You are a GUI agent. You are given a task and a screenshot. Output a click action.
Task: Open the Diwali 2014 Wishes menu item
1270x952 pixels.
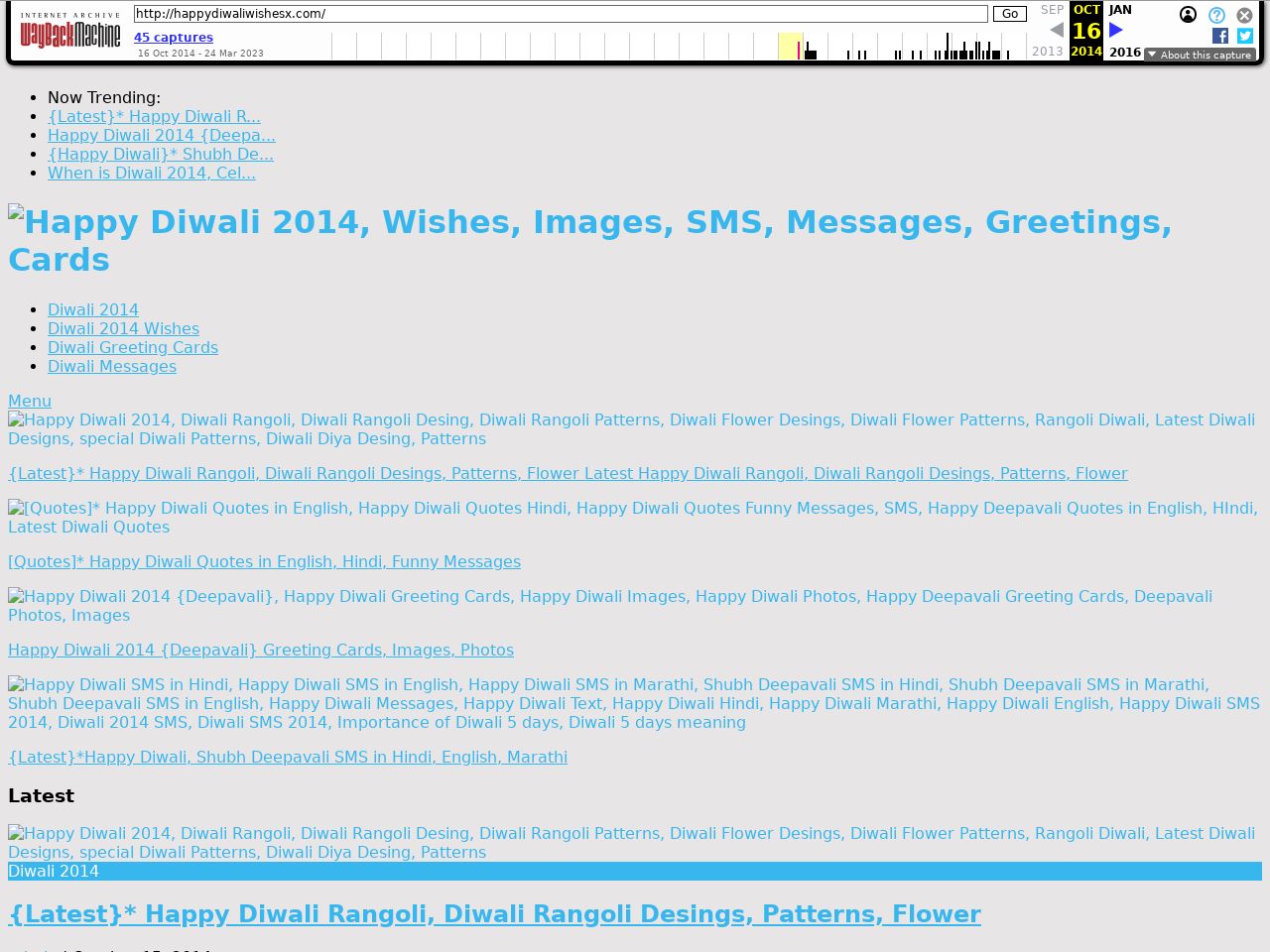click(x=123, y=328)
